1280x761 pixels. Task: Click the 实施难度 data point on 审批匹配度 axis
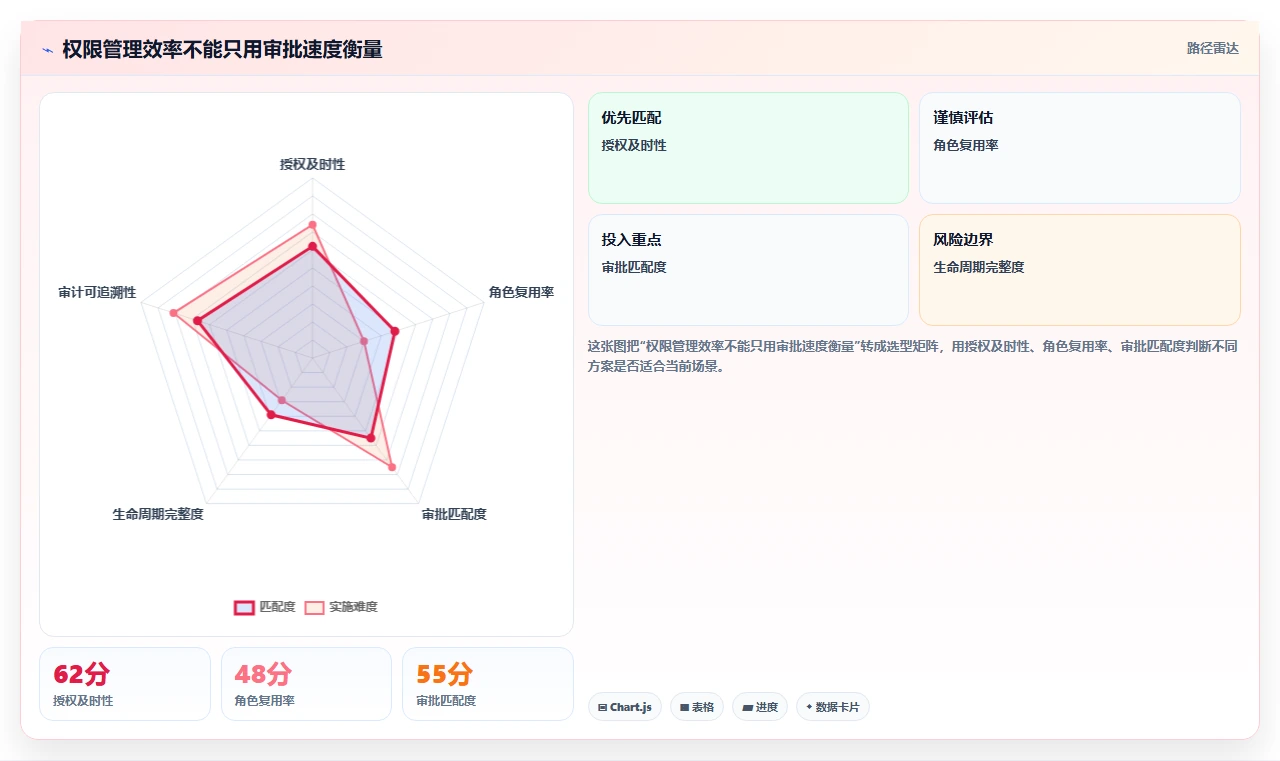click(391, 467)
